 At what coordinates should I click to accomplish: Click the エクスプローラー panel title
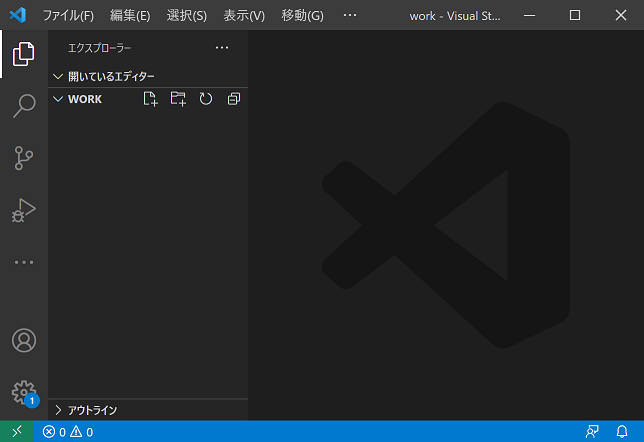(x=99, y=48)
